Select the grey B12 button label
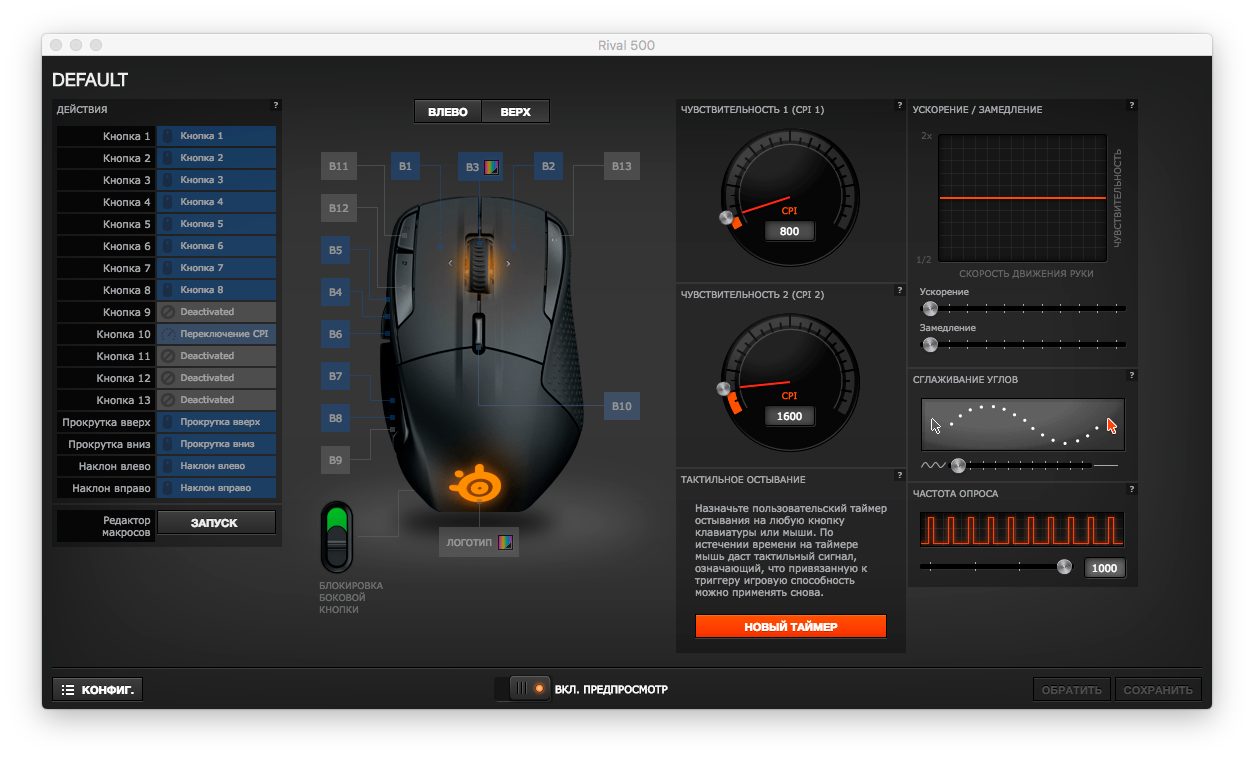 point(339,208)
